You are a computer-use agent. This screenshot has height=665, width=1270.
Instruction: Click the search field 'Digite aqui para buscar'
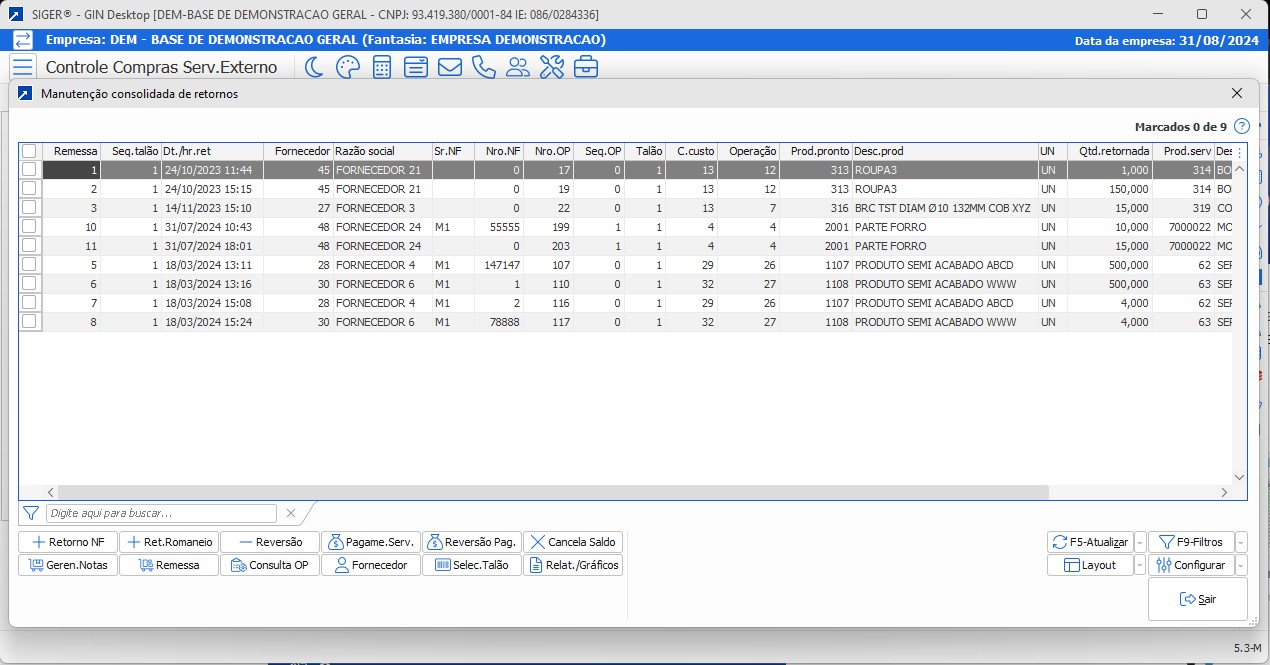(x=161, y=513)
